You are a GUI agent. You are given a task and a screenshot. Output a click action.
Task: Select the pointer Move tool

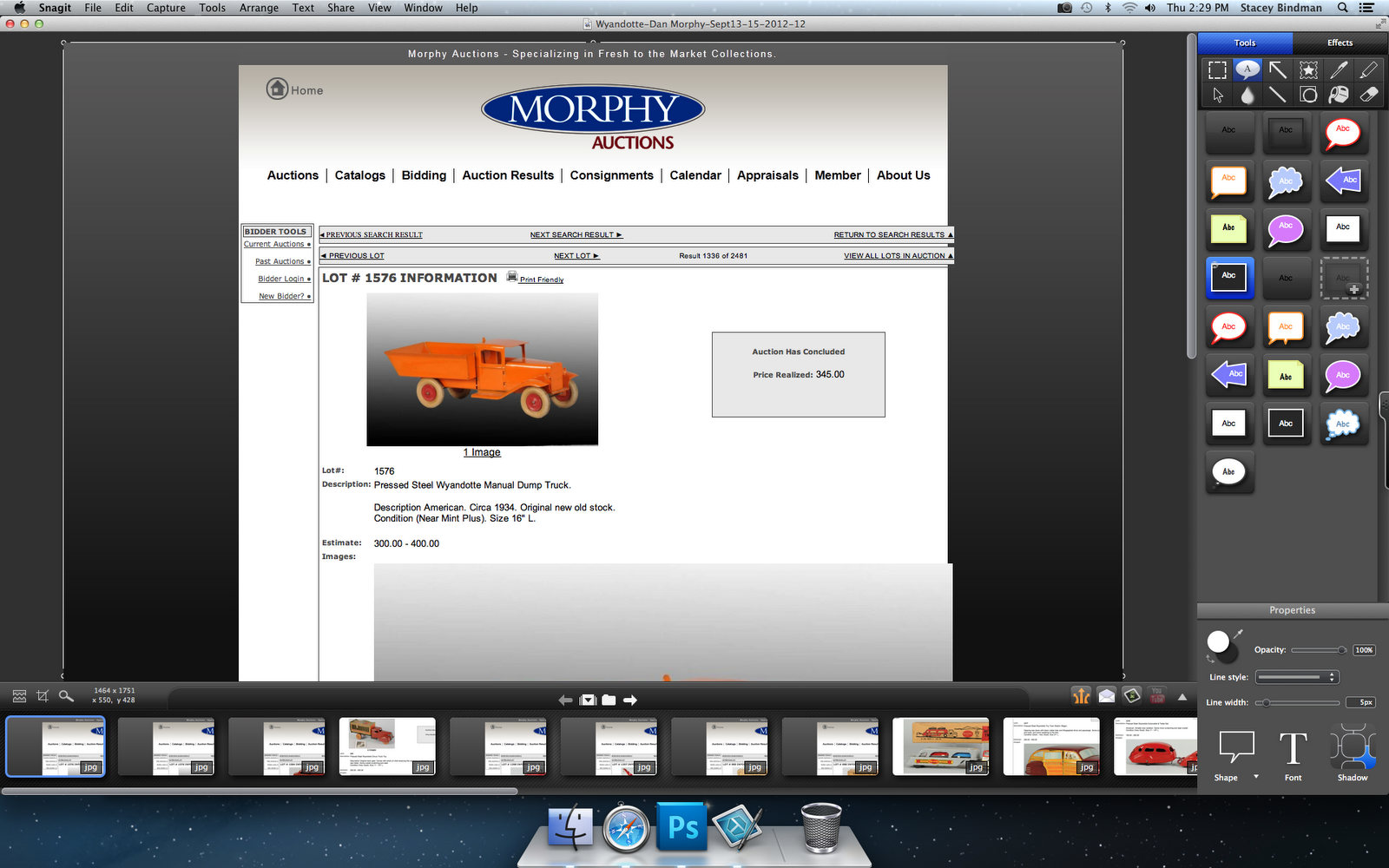tap(1218, 95)
